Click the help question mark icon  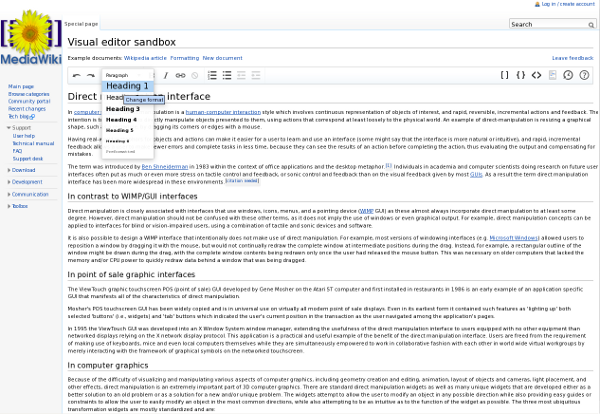pyautogui.click(x=584, y=75)
